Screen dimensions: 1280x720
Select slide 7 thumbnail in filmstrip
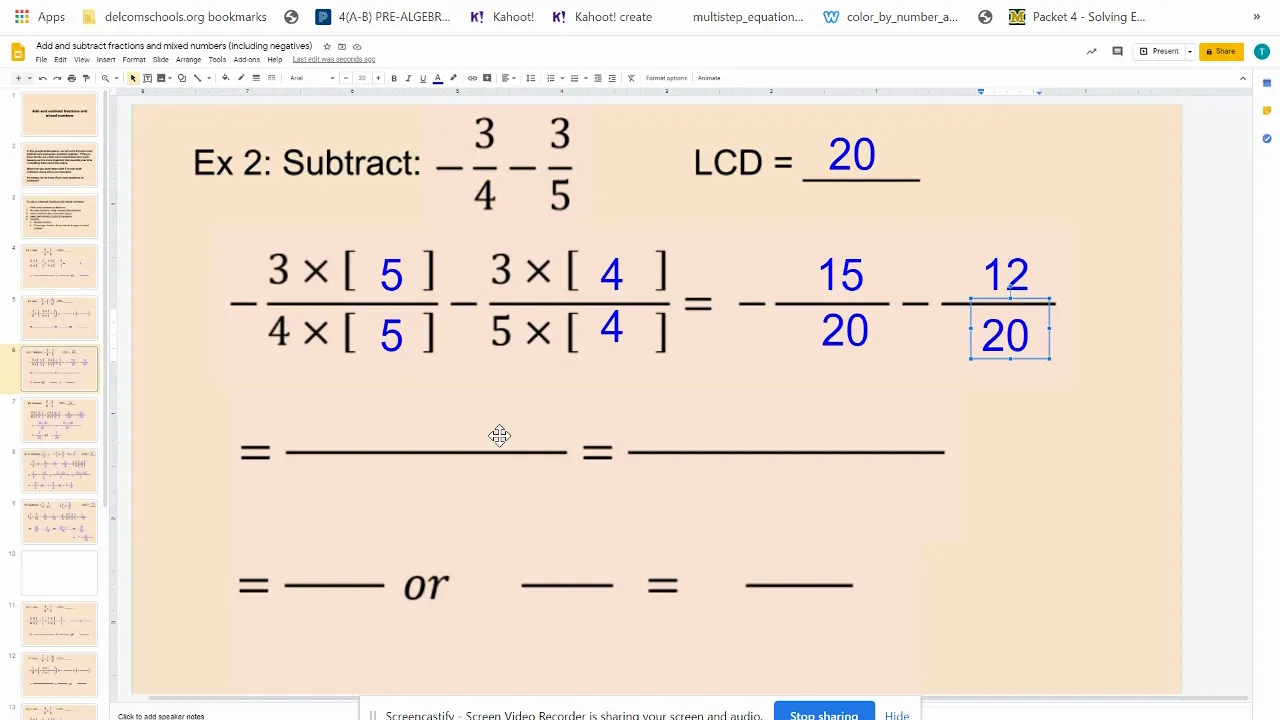[59, 419]
